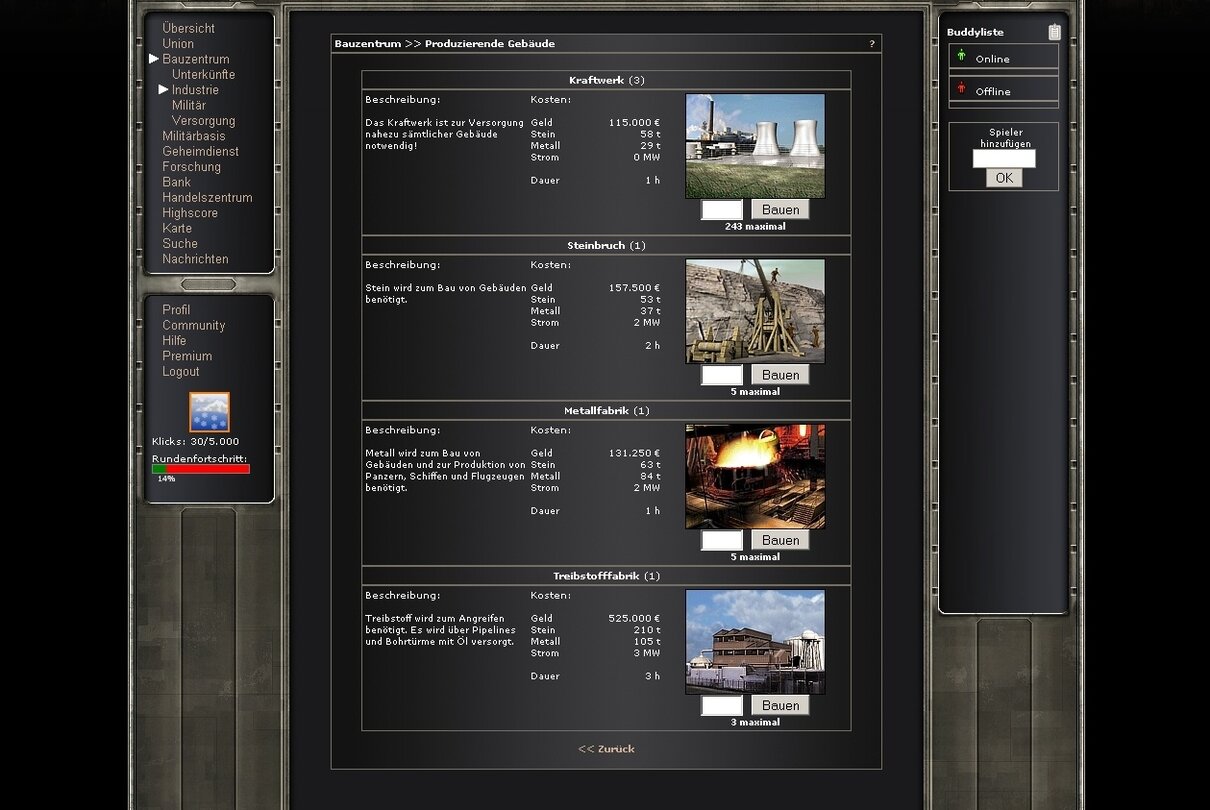Click the weather snow icon in sidebar
Image resolution: width=1210 pixels, height=810 pixels.
[209, 412]
